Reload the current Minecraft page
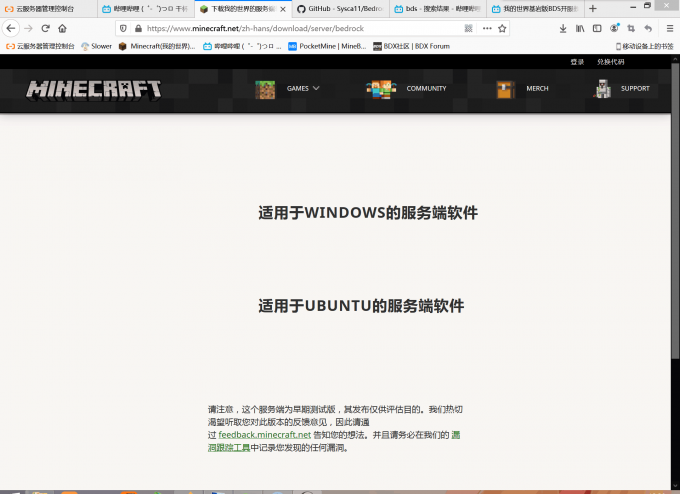 click(x=46, y=29)
